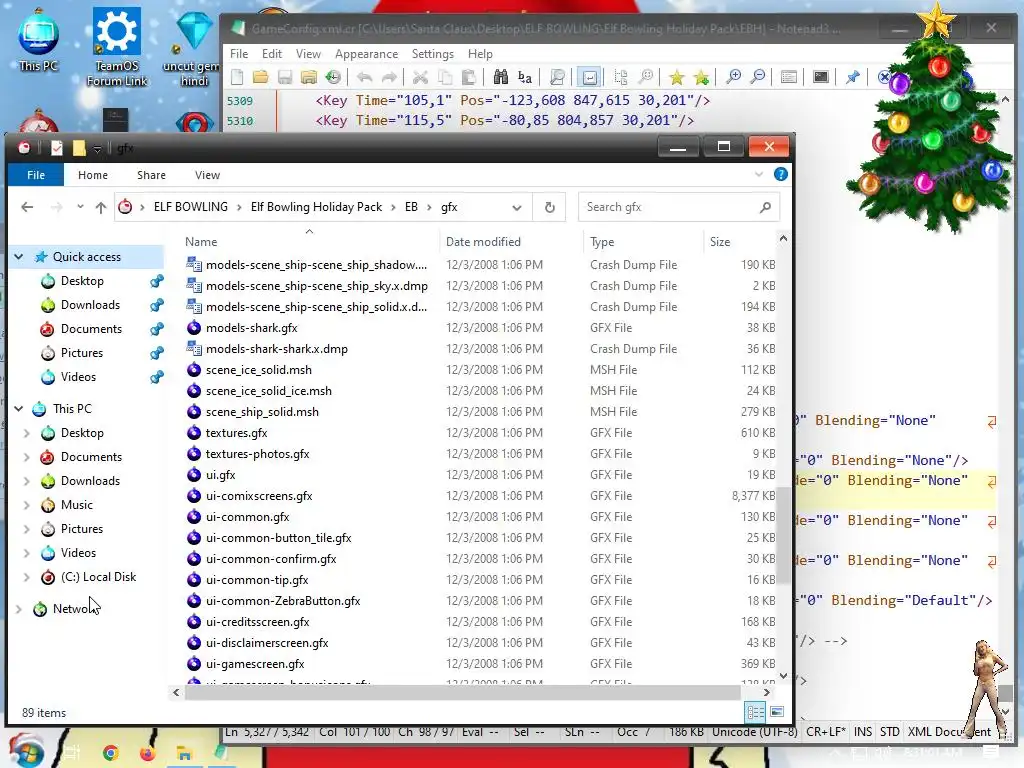This screenshot has width=1024, height=768.
Task: Click the cut scissors icon in Notepad3
Action: click(421, 78)
